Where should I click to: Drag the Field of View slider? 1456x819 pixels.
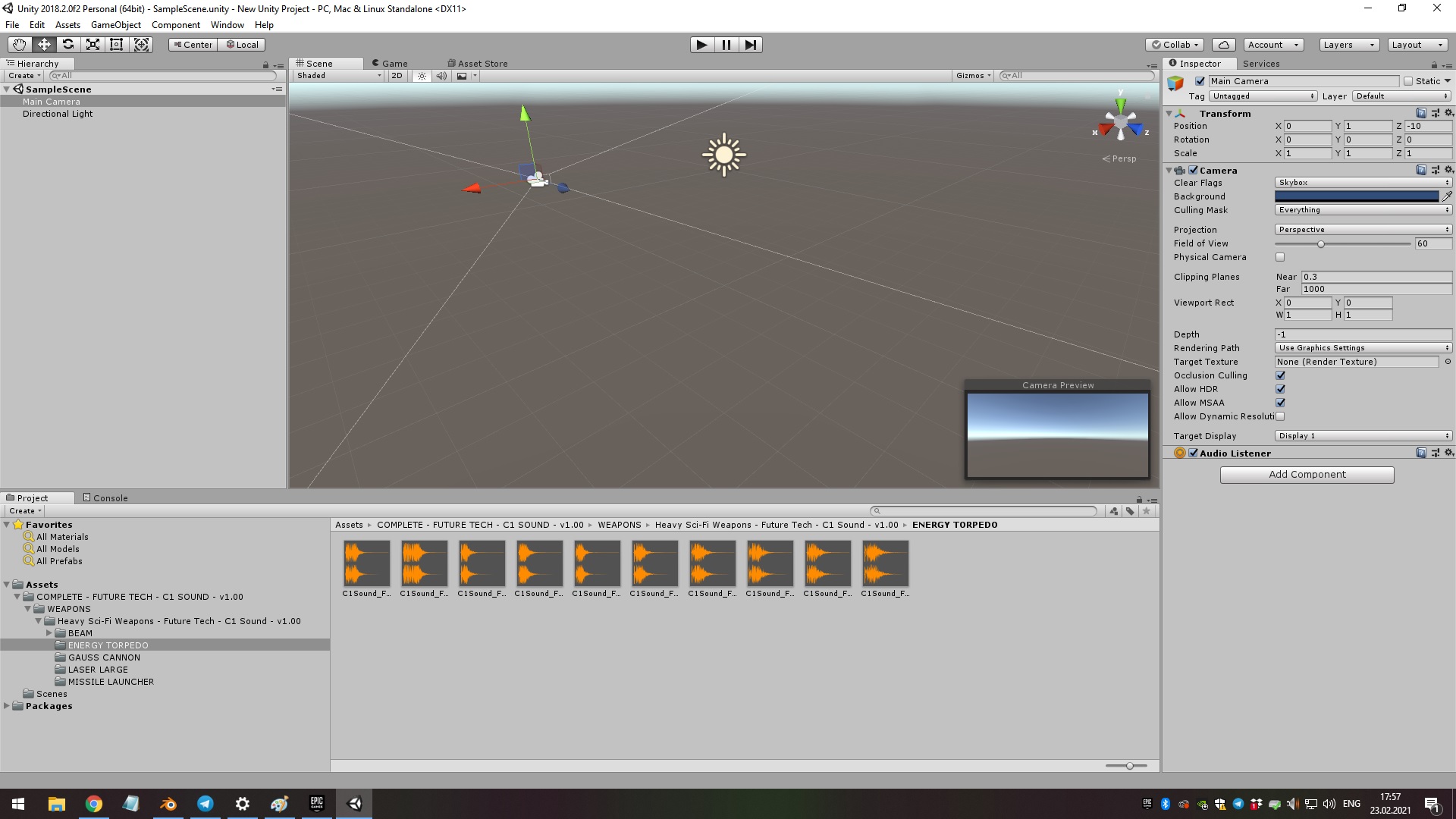coord(1321,244)
